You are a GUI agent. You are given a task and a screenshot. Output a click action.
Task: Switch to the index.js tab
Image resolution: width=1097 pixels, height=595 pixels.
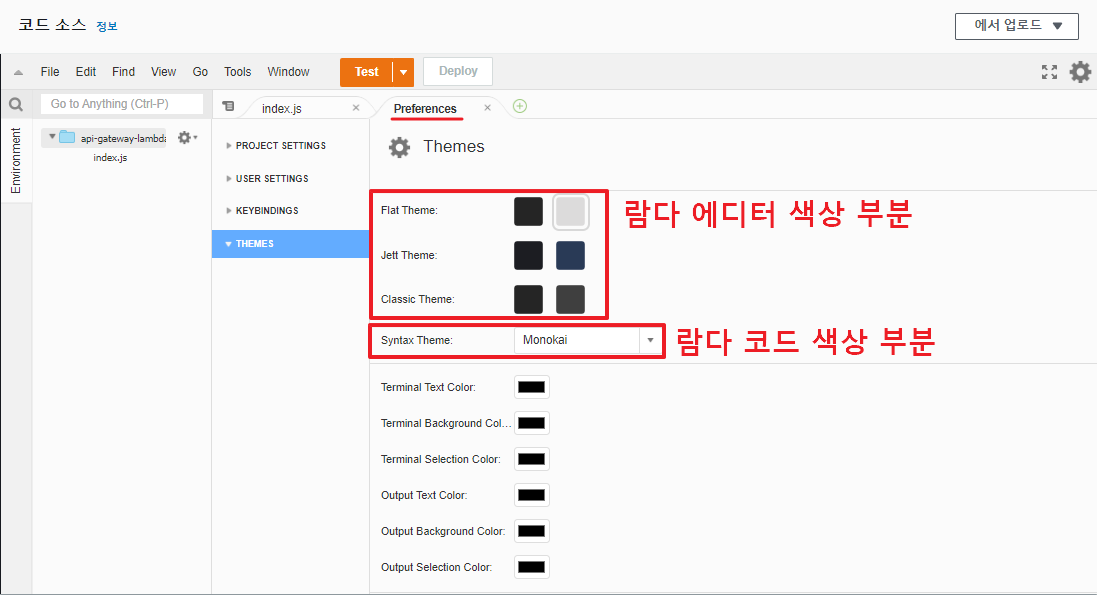click(x=282, y=108)
